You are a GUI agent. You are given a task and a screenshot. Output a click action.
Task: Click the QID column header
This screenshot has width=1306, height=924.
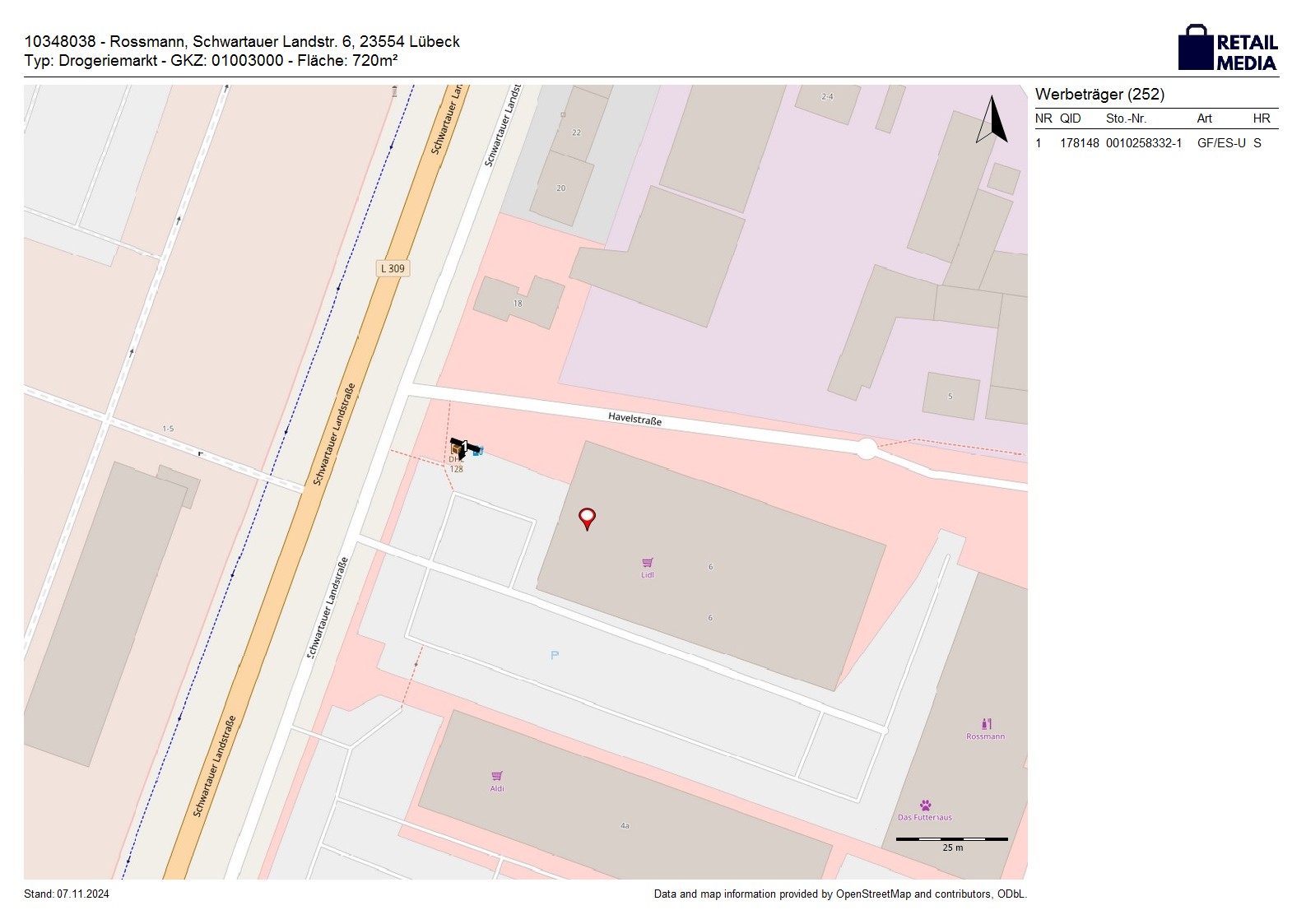click(x=1070, y=118)
